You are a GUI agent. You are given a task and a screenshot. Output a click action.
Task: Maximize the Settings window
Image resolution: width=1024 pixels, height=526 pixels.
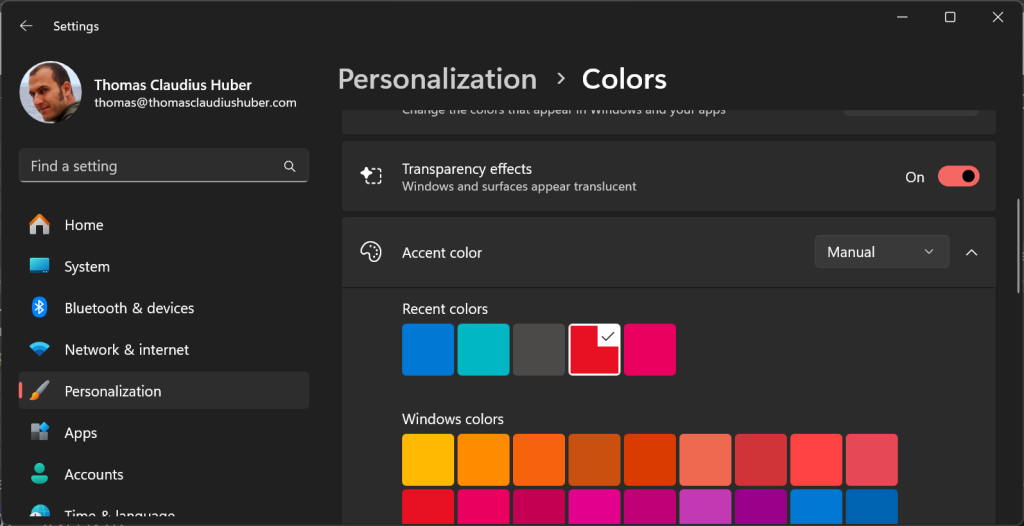(950, 18)
